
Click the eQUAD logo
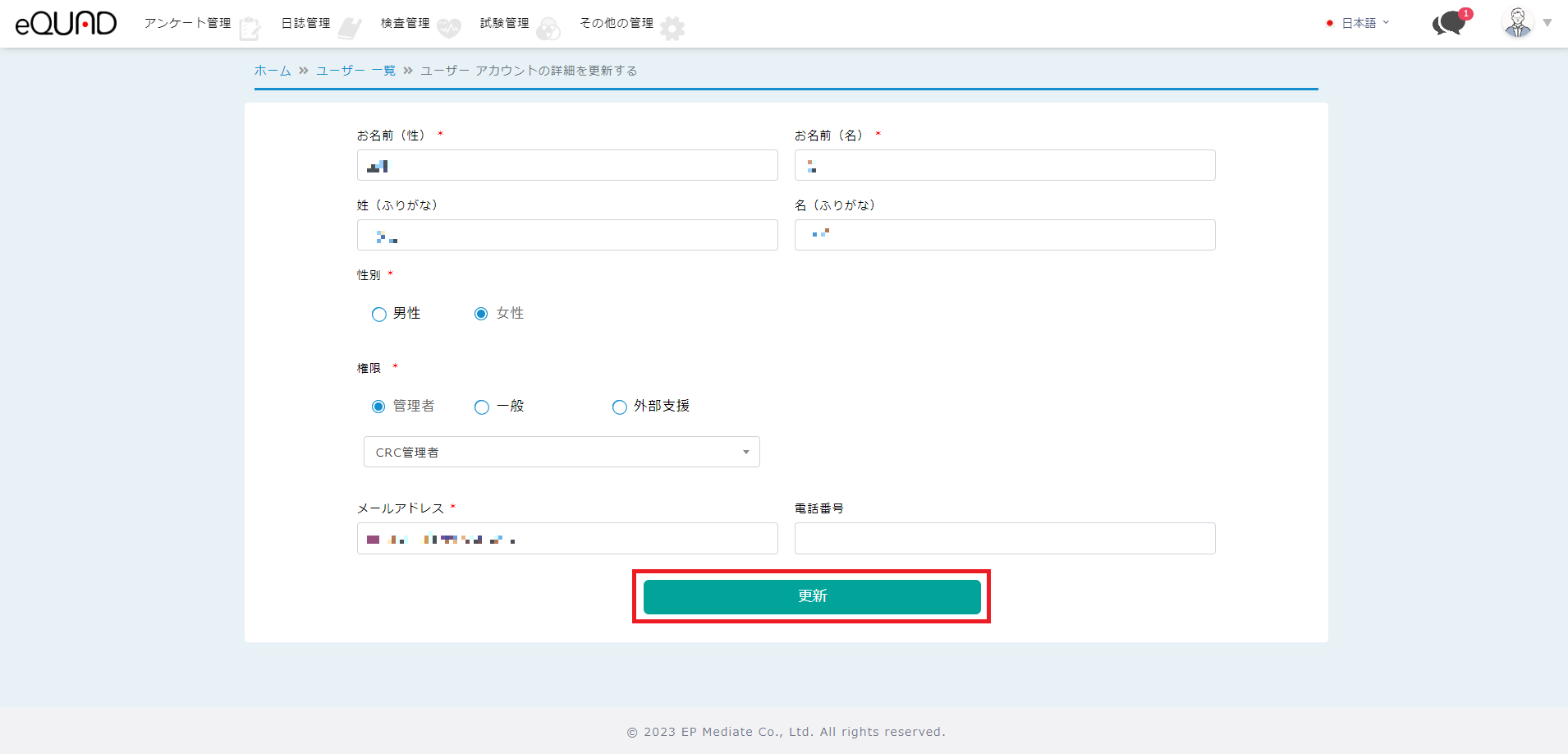point(66,23)
